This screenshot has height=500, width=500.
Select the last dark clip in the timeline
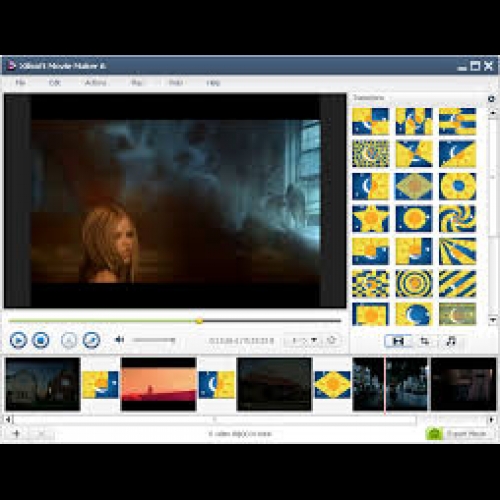click(x=464, y=384)
